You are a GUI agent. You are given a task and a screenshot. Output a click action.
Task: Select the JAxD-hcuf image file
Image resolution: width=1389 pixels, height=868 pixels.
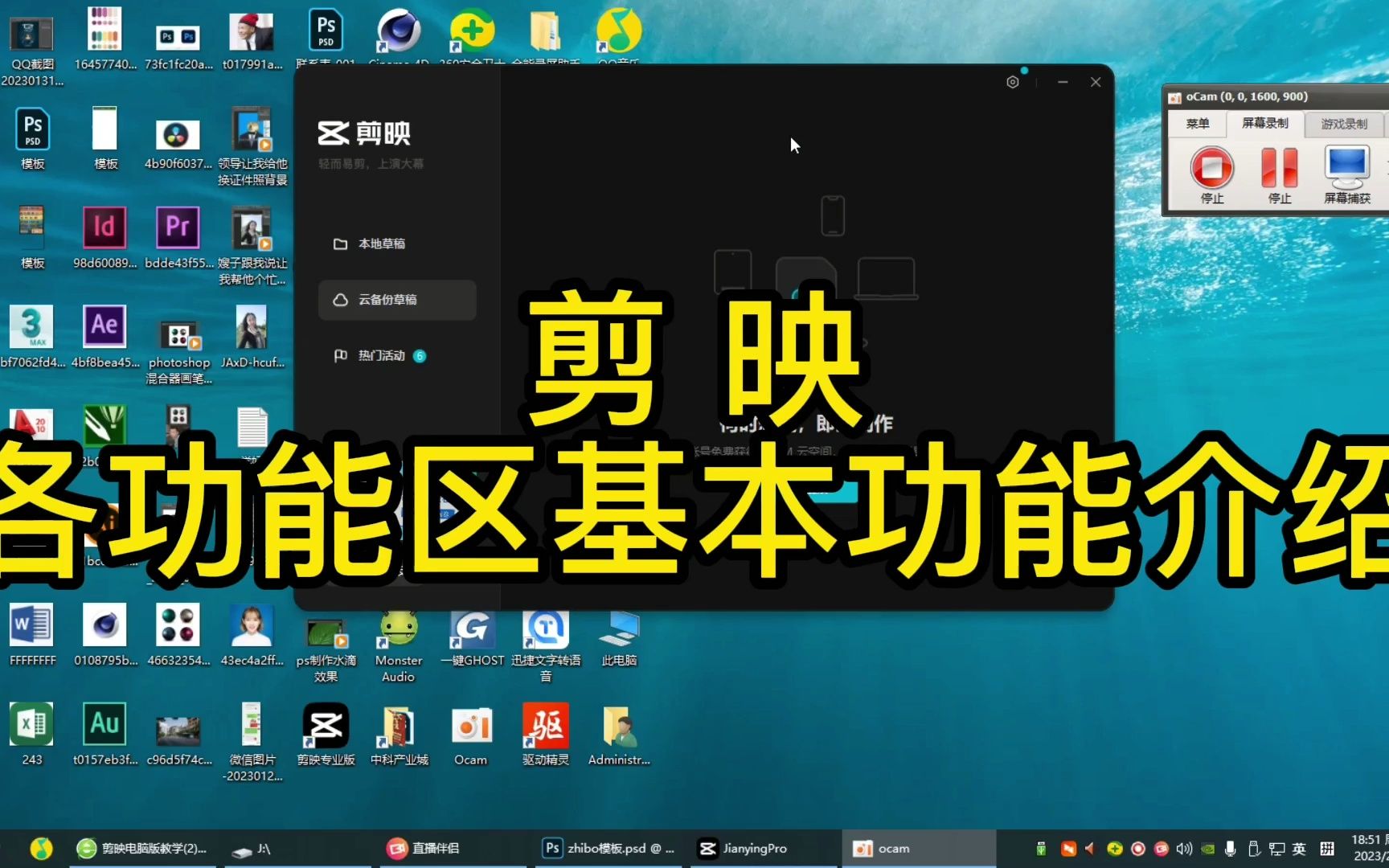pyautogui.click(x=252, y=337)
